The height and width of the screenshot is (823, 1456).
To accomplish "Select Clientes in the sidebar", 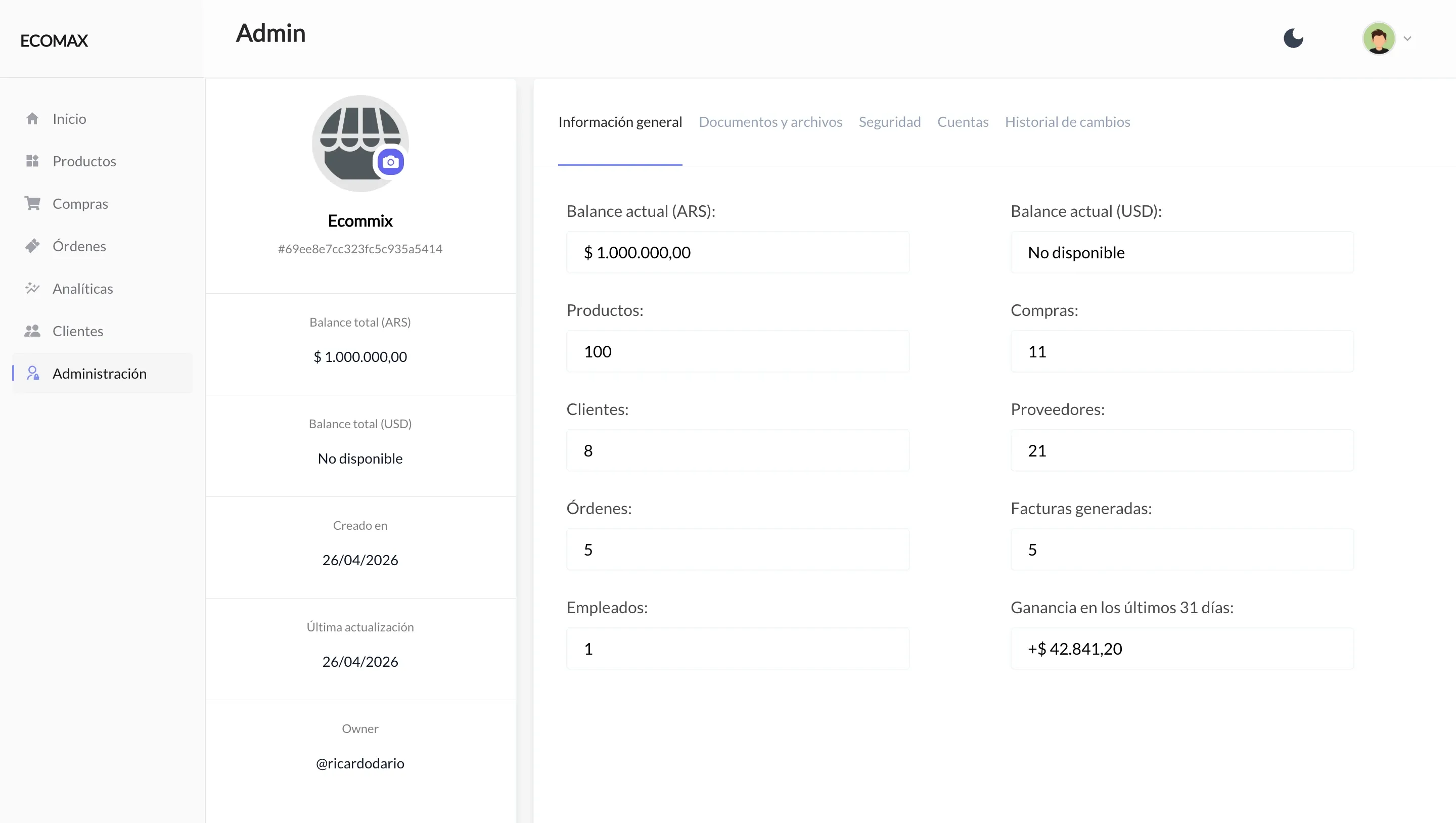I will click(102, 331).
